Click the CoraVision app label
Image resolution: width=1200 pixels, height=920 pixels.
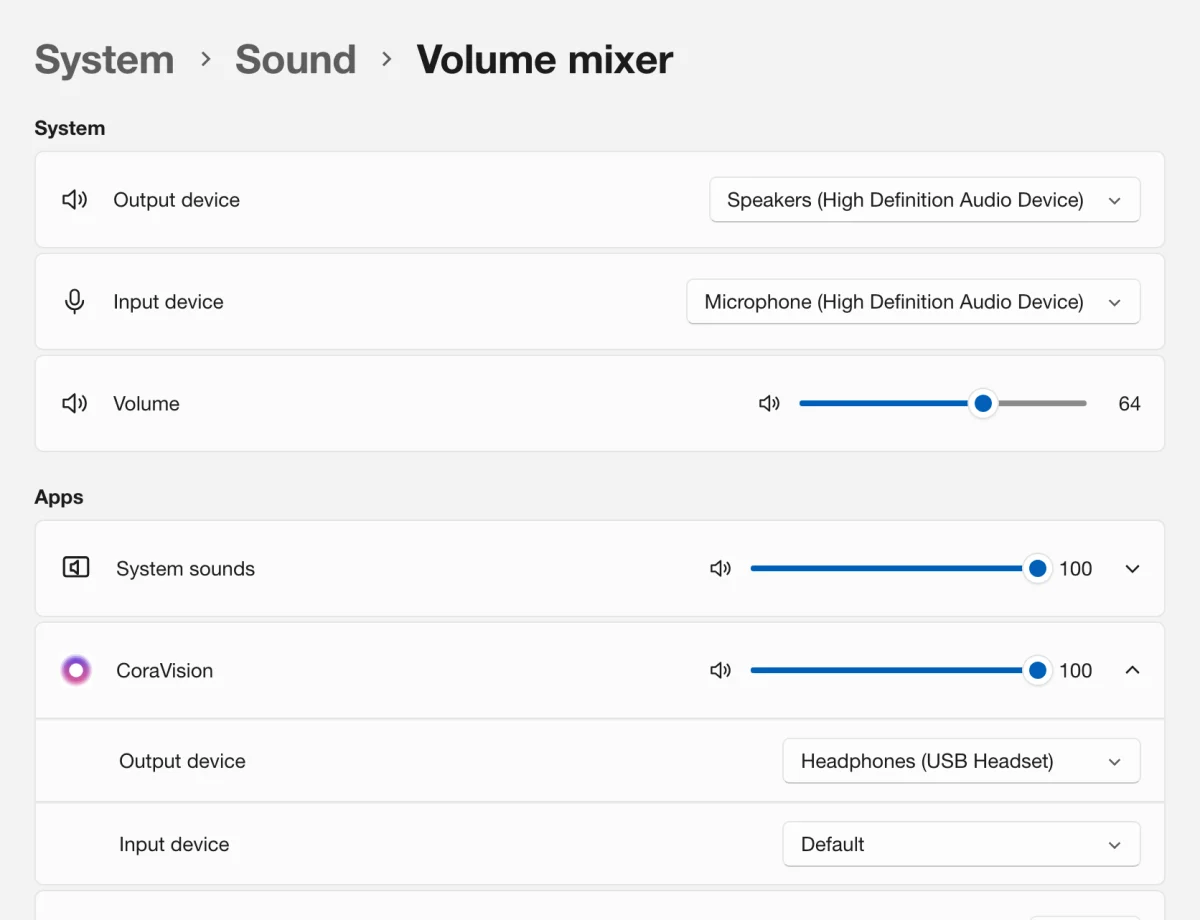(x=164, y=671)
